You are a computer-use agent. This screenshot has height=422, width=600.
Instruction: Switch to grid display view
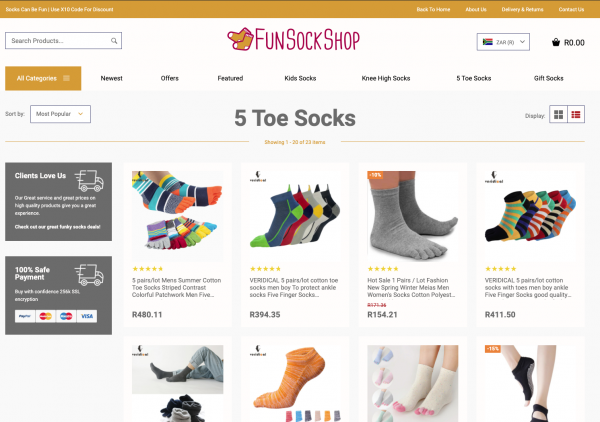point(558,114)
